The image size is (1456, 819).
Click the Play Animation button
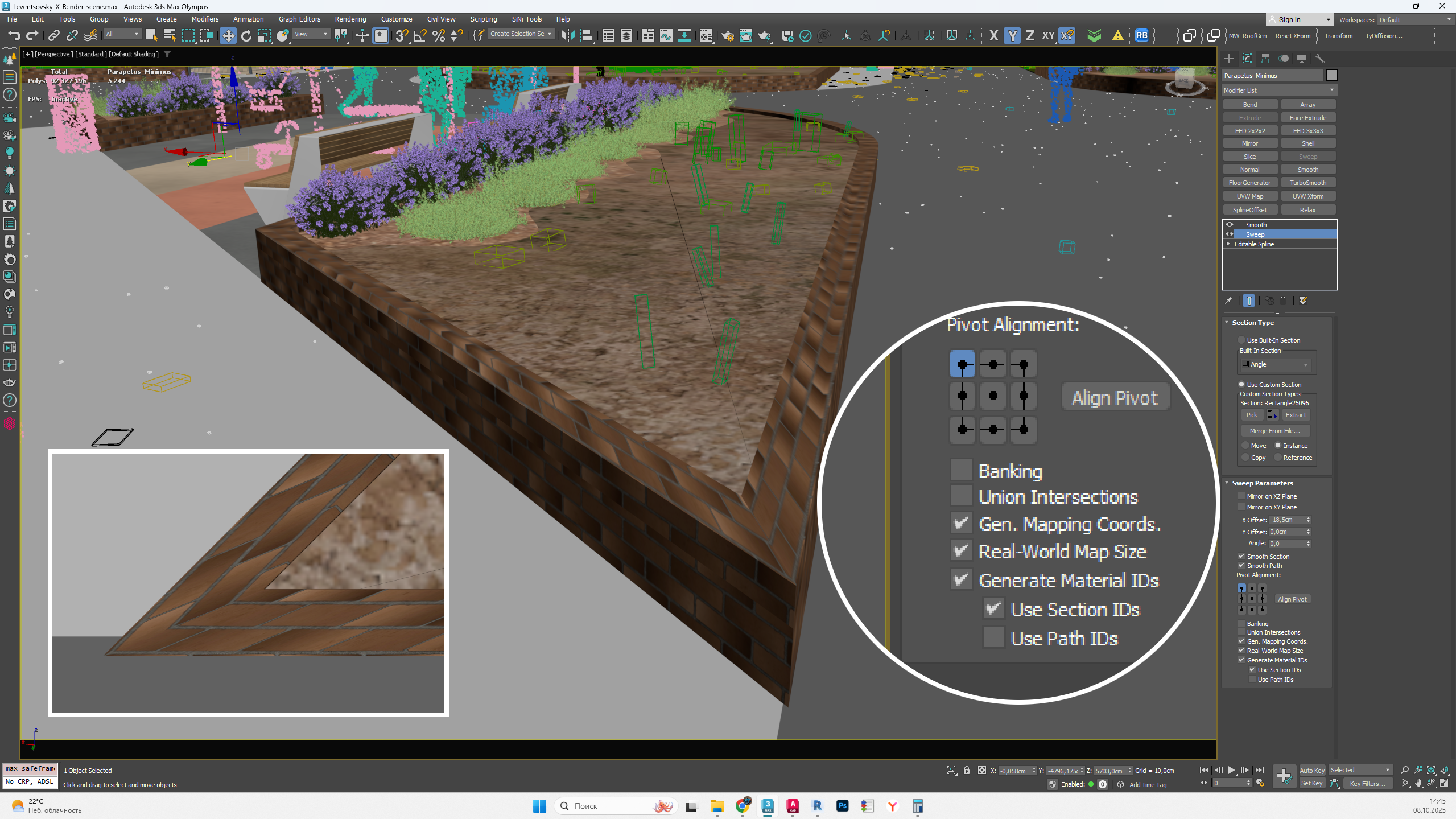click(1231, 770)
